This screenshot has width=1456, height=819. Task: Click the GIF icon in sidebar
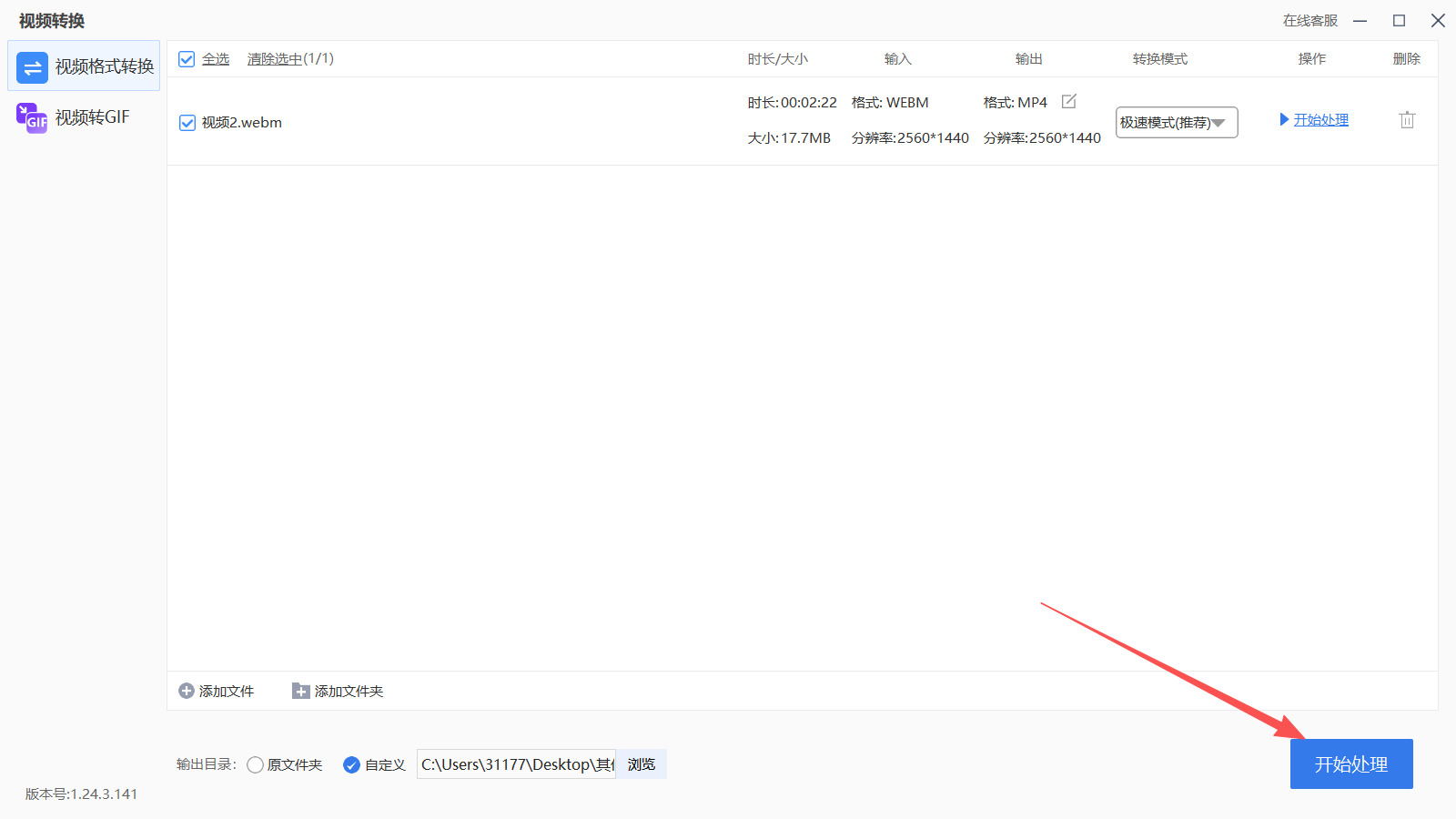pos(32,118)
